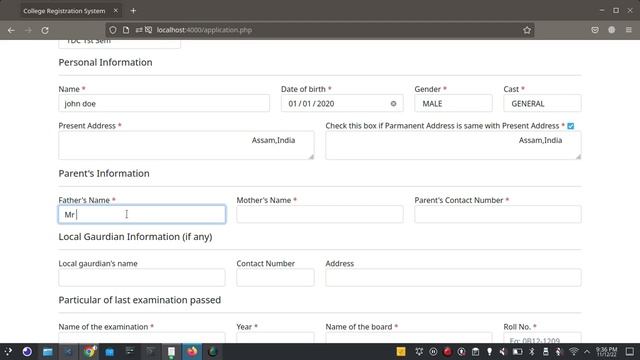Open the Cast dropdown showing GENERAL

pos(542,103)
